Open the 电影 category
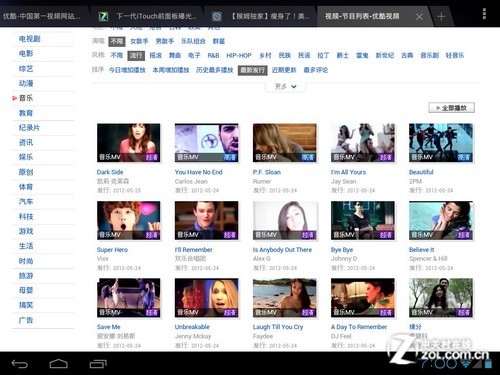 (x=26, y=54)
